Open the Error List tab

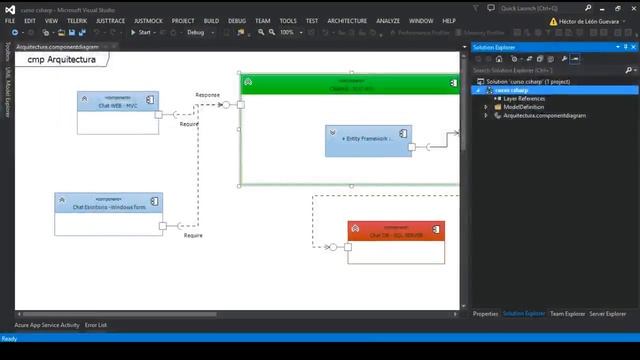(x=96, y=325)
